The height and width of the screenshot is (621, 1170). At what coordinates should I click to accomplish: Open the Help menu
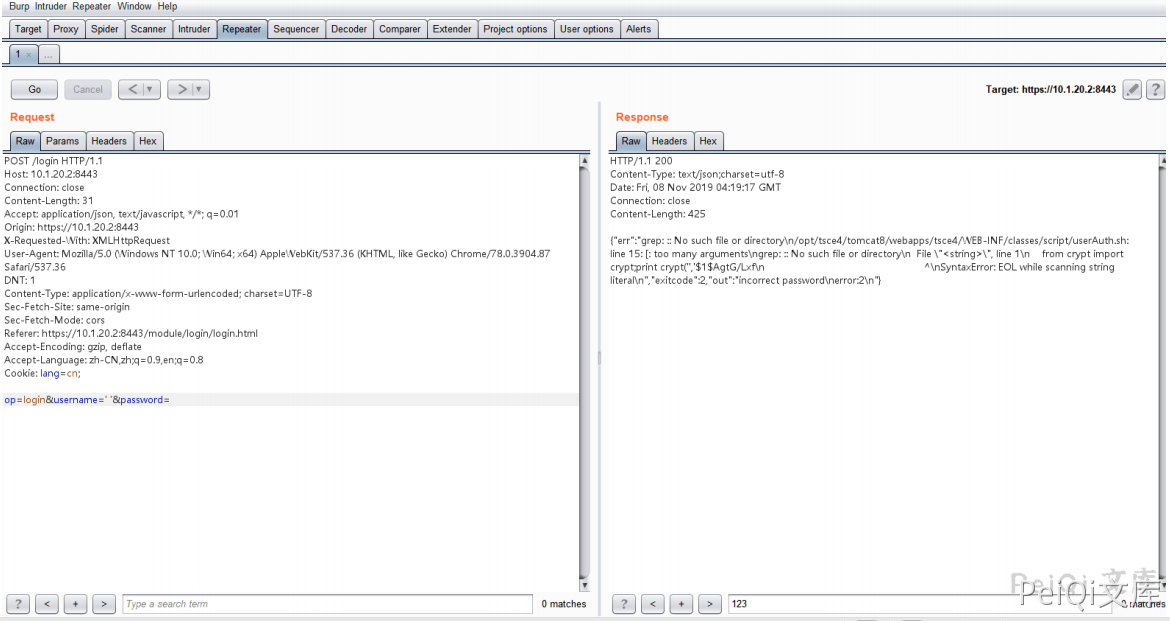tap(167, 6)
